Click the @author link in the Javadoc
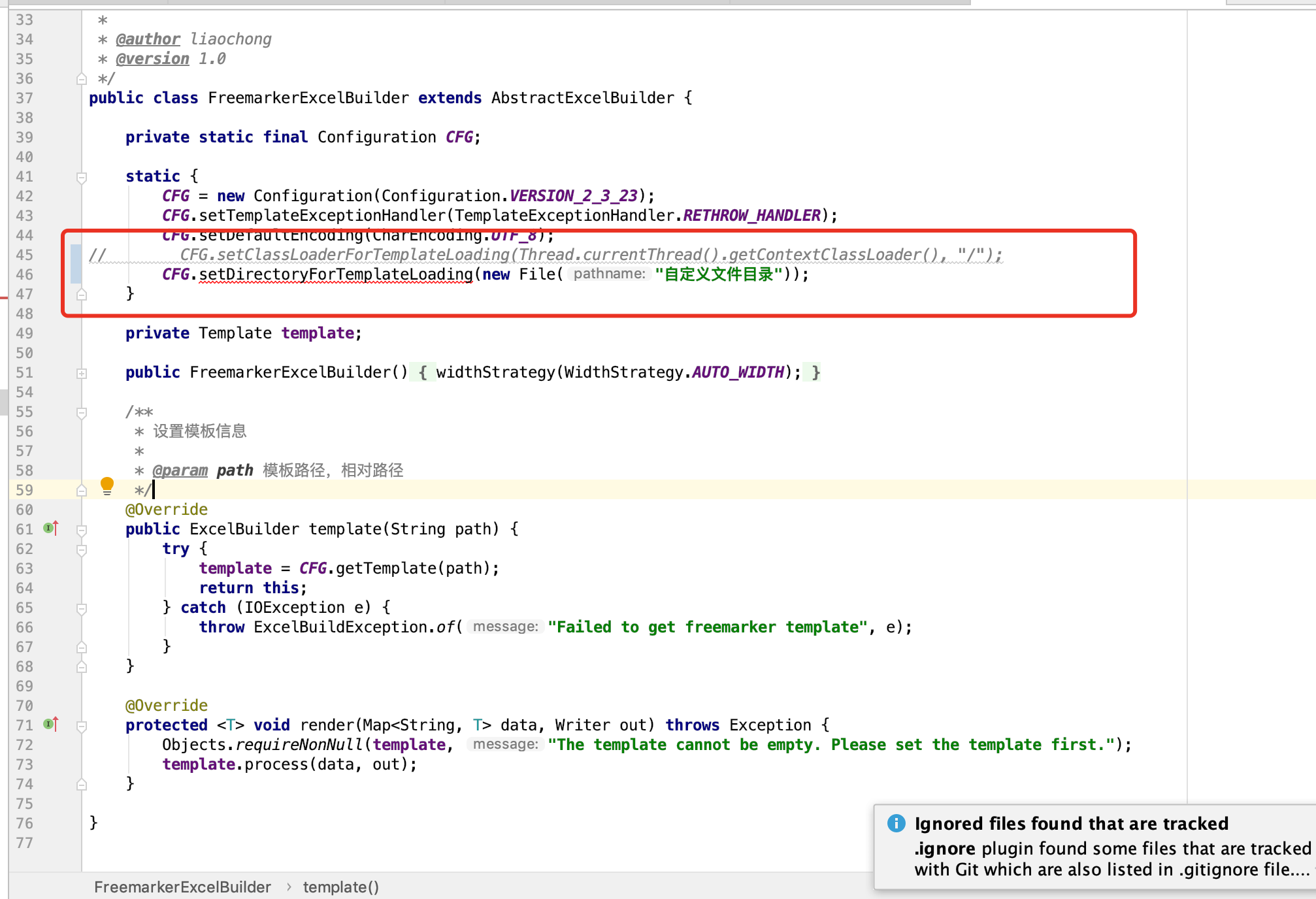Screen dimensions: 1316x899 [148, 39]
